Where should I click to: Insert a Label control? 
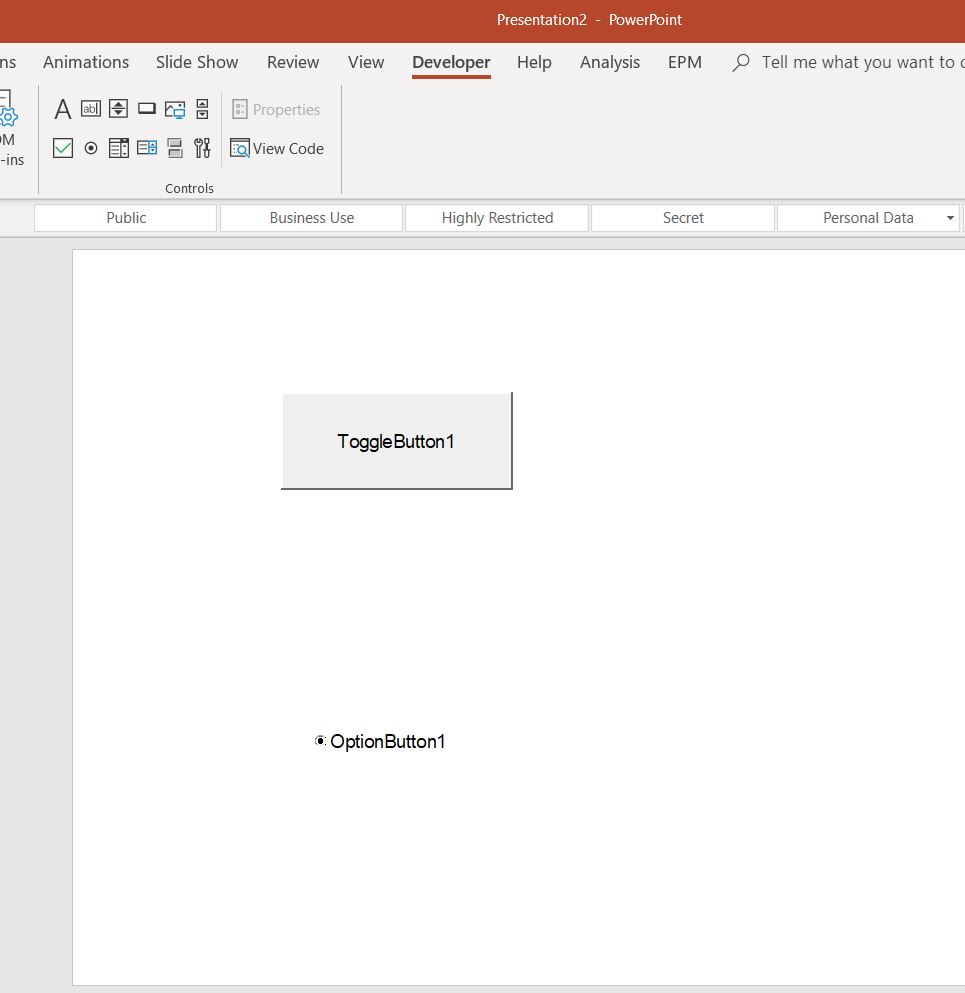62,110
